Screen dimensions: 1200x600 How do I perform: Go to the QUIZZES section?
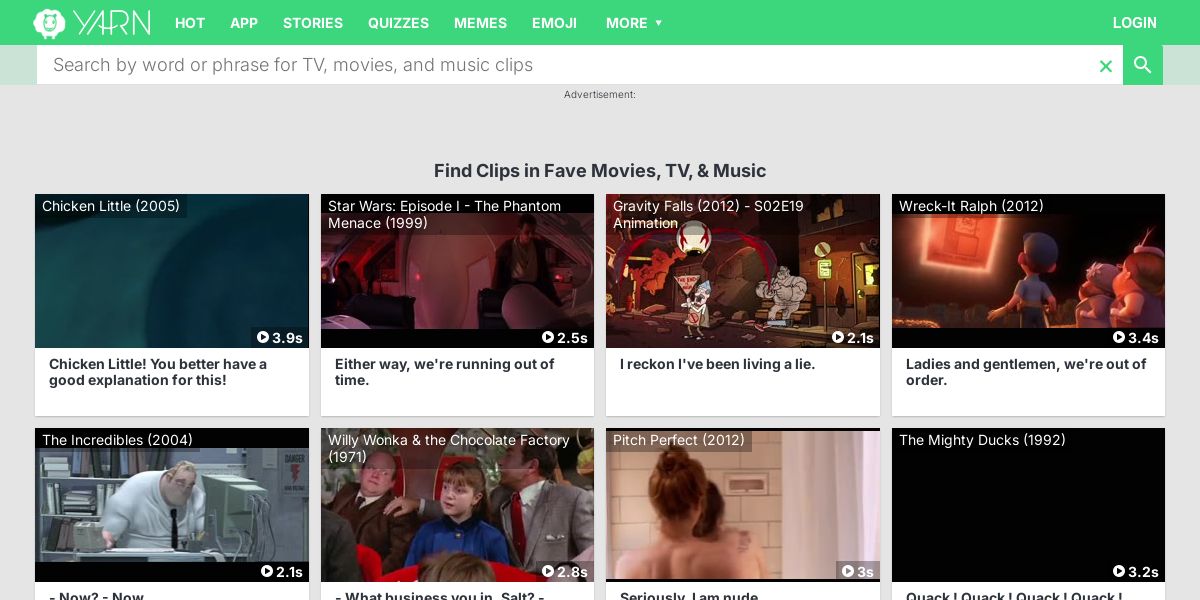[x=398, y=23]
